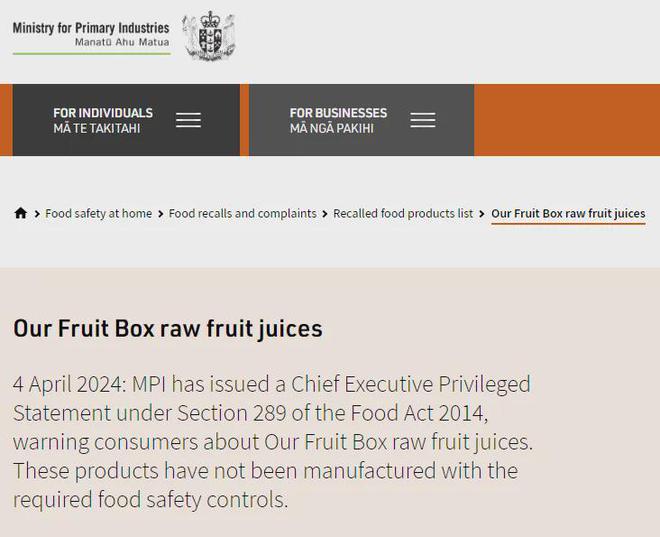Open the Food safety at home link
This screenshot has width=660, height=537.
coord(98,214)
